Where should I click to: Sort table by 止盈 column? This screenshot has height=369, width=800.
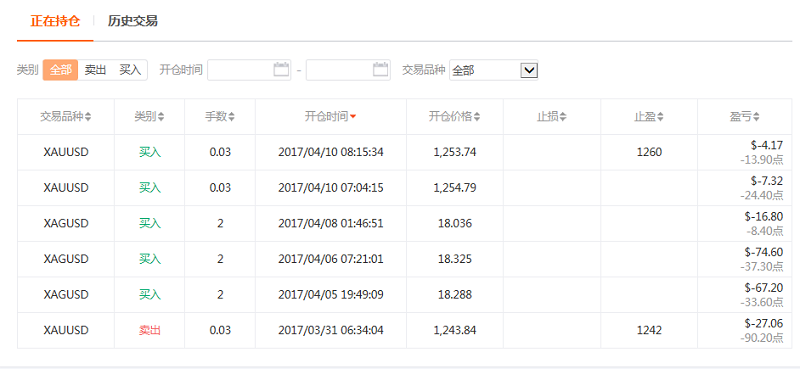point(649,117)
